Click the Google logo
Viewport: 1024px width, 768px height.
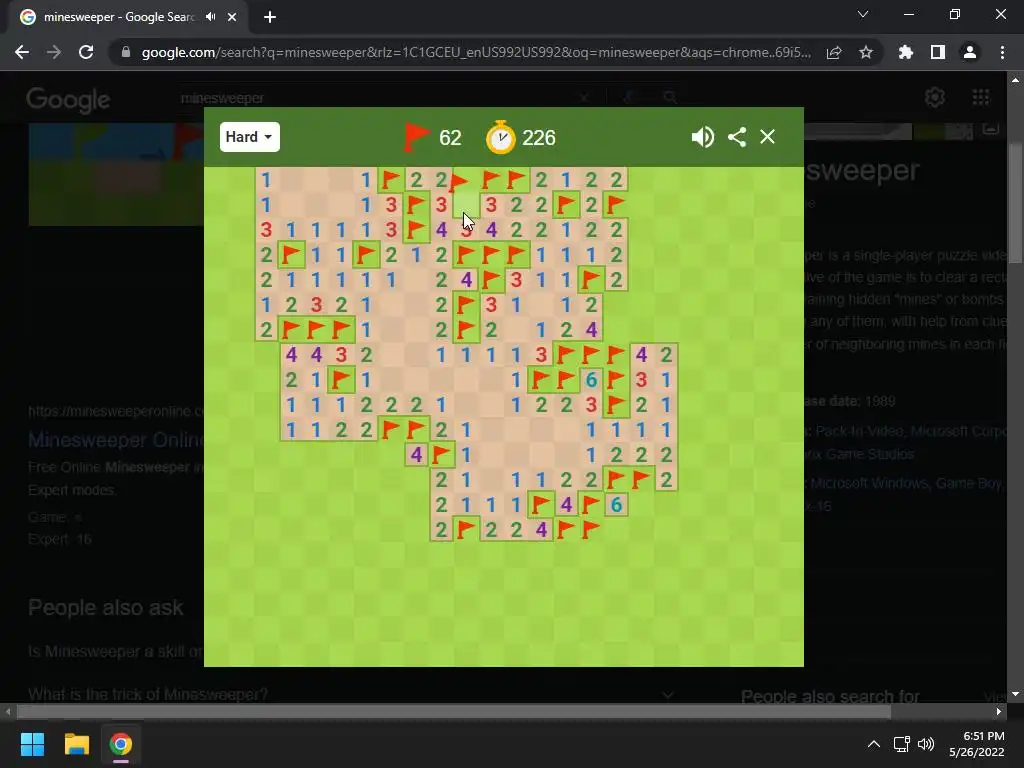[68, 99]
